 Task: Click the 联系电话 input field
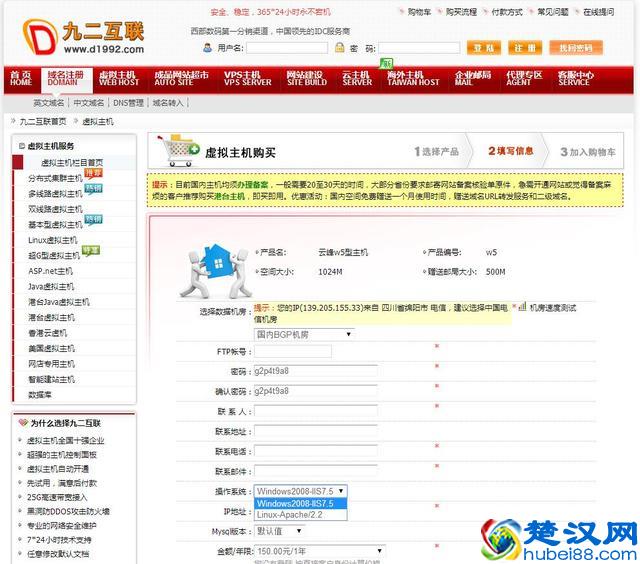coord(316,451)
